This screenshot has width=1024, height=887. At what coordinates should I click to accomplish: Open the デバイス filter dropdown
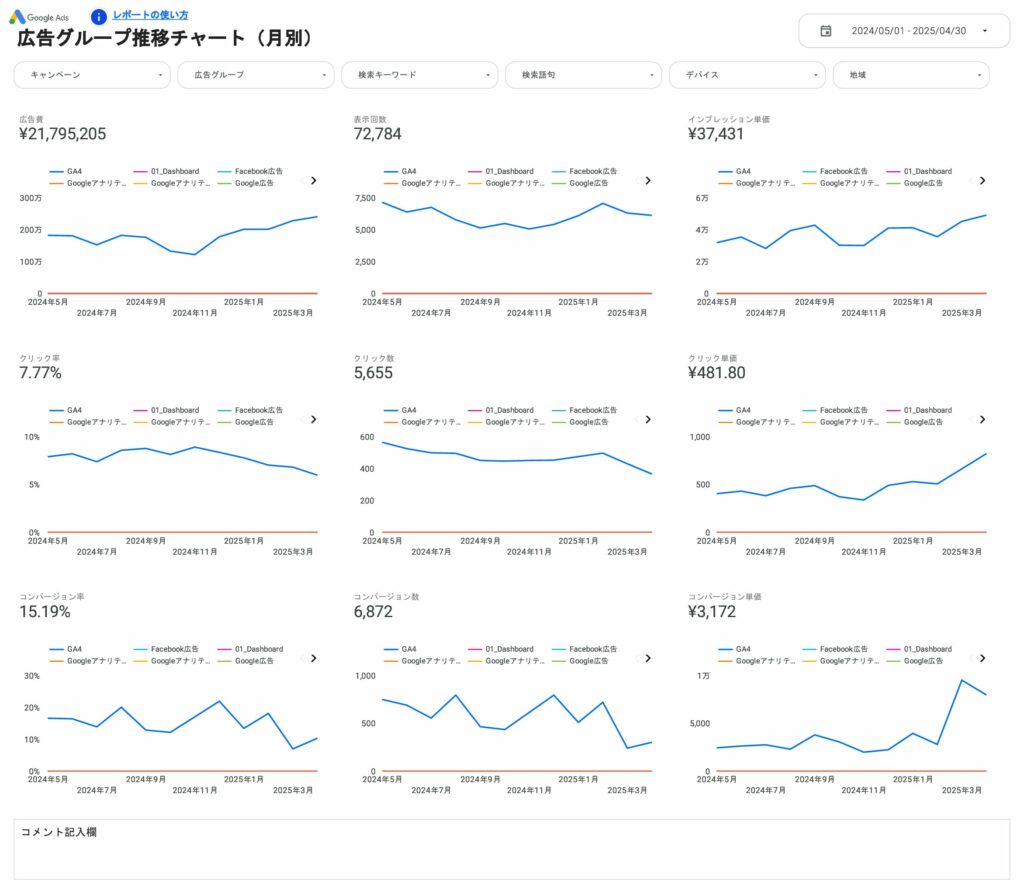pyautogui.click(x=747, y=75)
